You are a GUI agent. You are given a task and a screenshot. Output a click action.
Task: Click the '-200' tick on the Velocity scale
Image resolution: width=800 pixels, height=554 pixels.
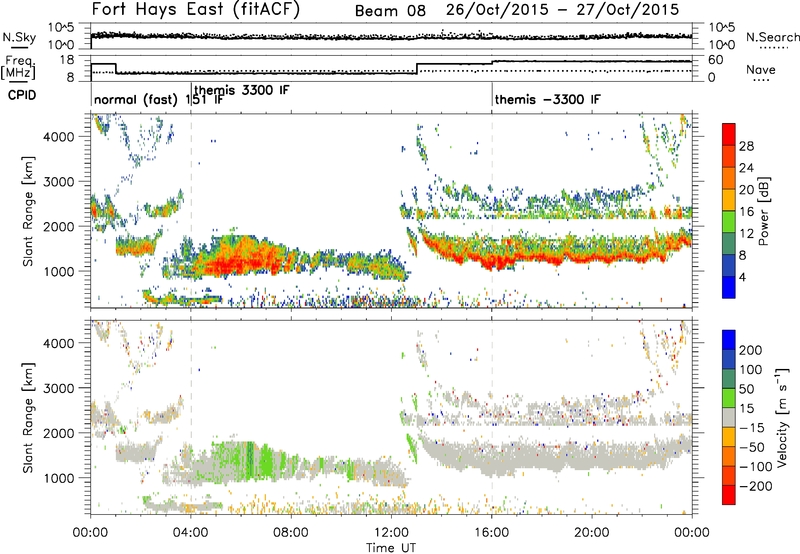(x=756, y=486)
